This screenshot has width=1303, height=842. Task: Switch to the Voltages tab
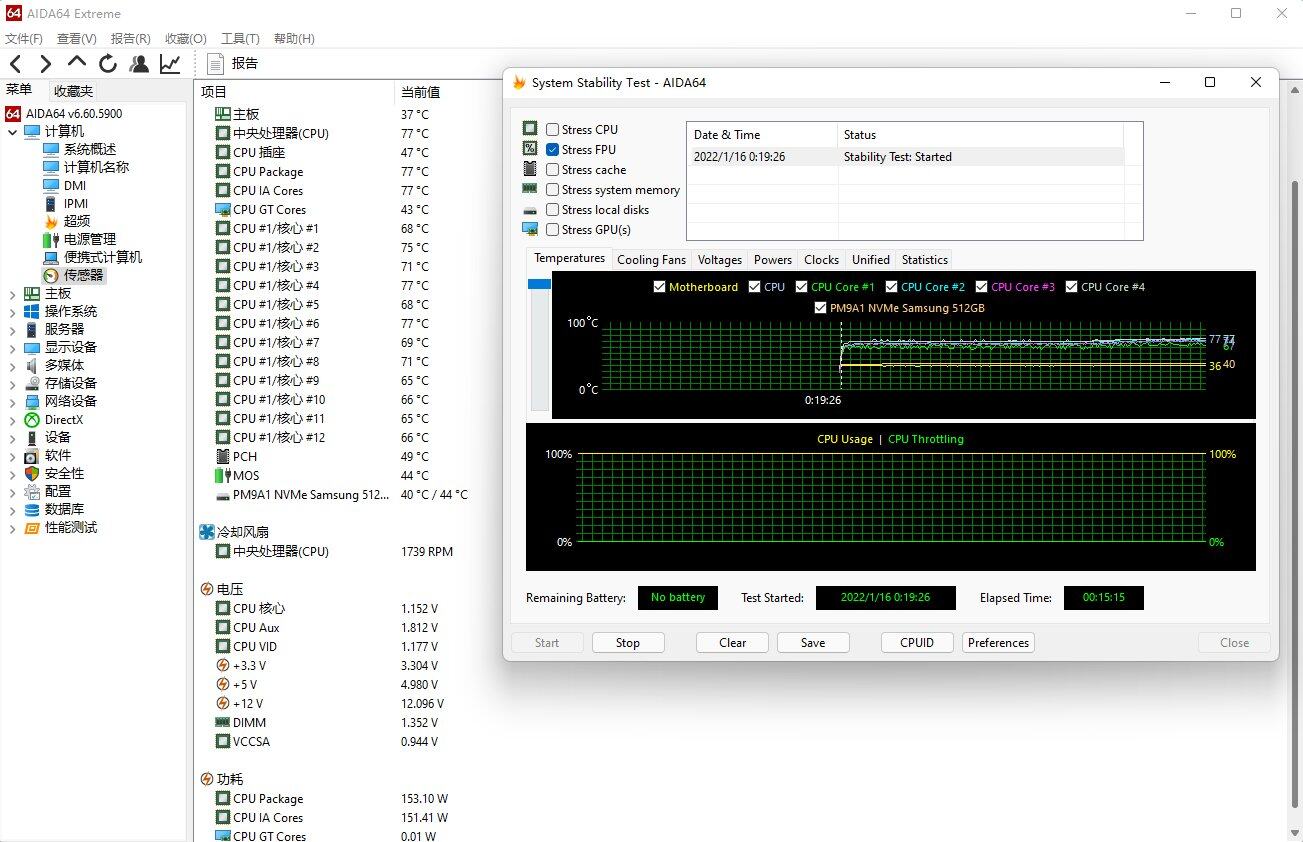(720, 260)
